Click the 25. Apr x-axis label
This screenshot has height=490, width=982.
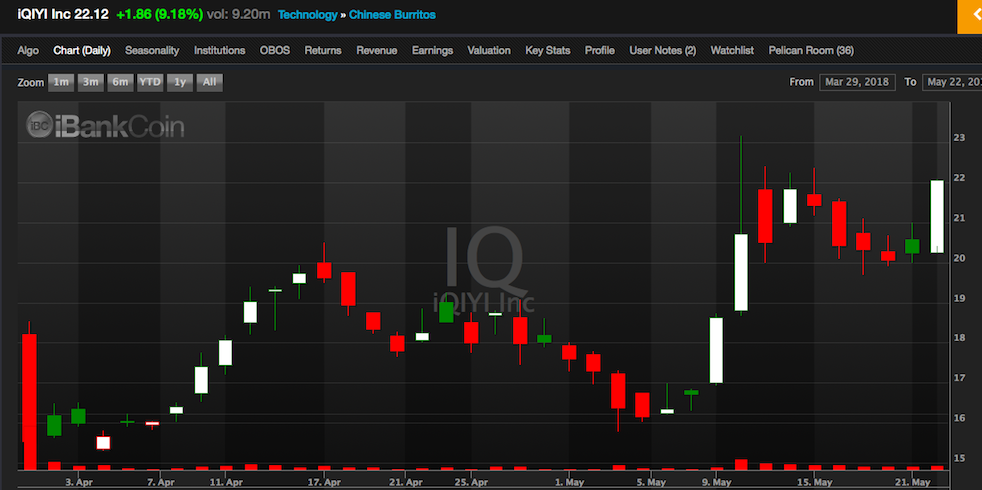point(472,482)
